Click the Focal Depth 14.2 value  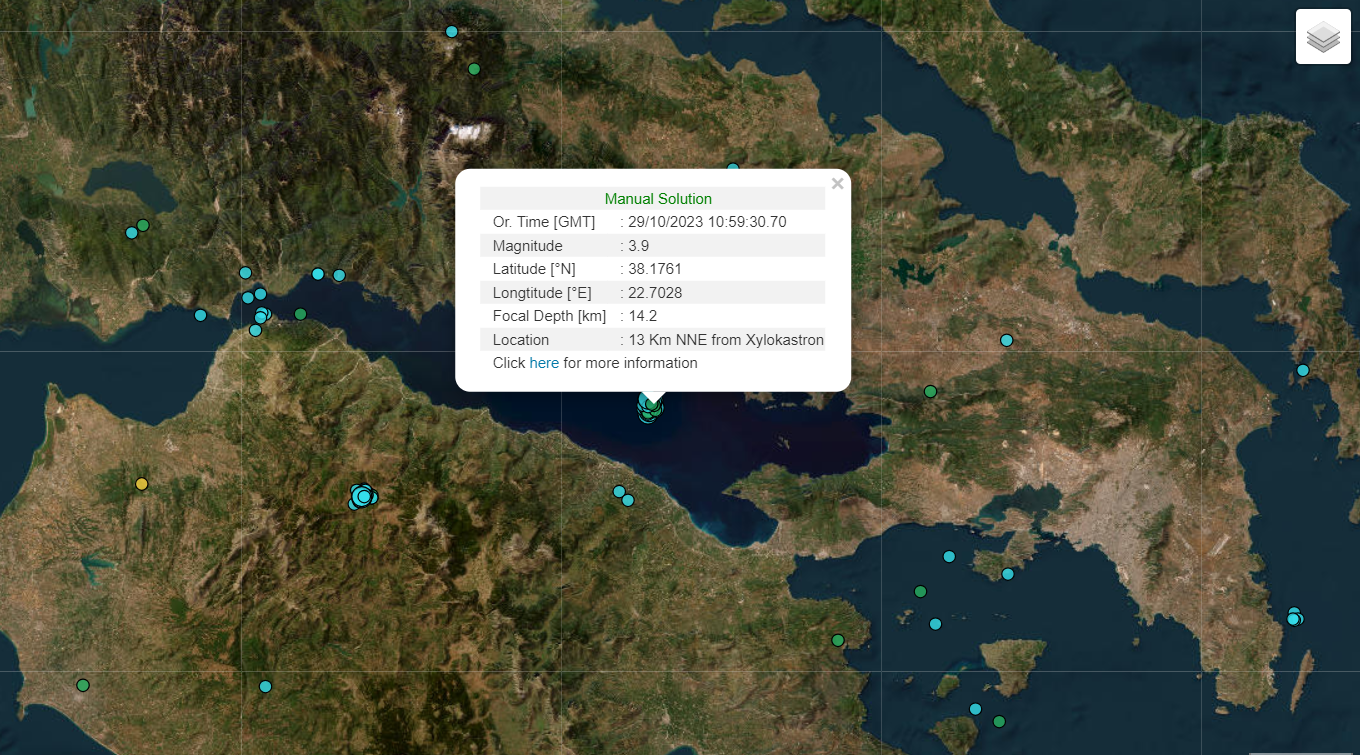pyautogui.click(x=642, y=316)
